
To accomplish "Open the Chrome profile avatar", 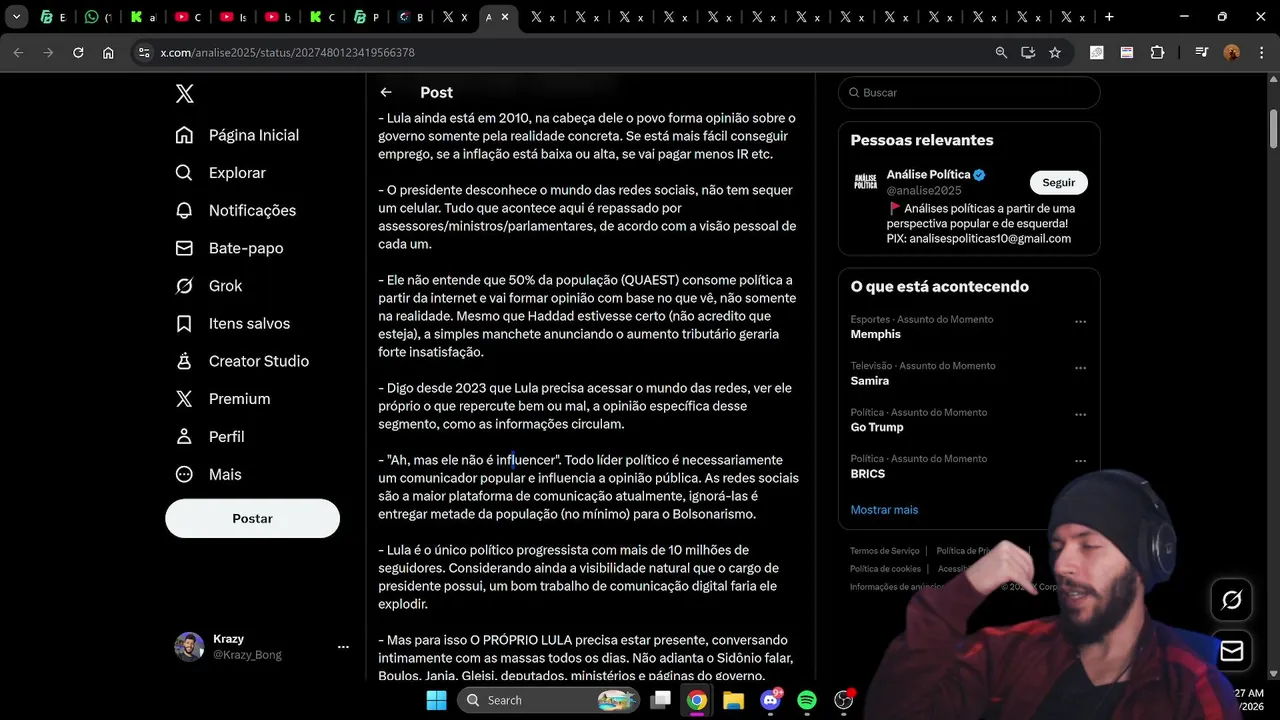I will tap(1232, 52).
